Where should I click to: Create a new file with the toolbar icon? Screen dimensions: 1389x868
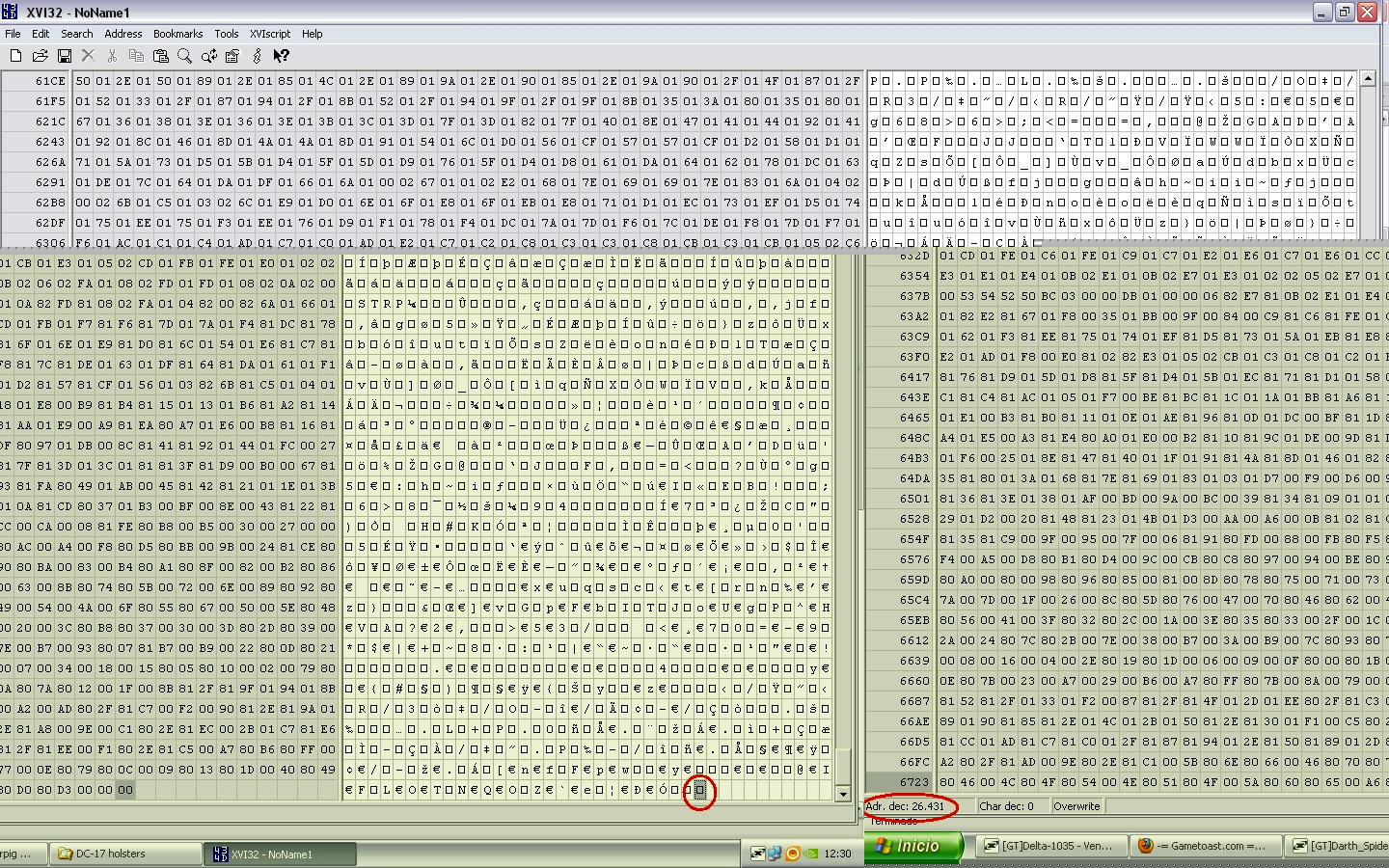coord(15,57)
